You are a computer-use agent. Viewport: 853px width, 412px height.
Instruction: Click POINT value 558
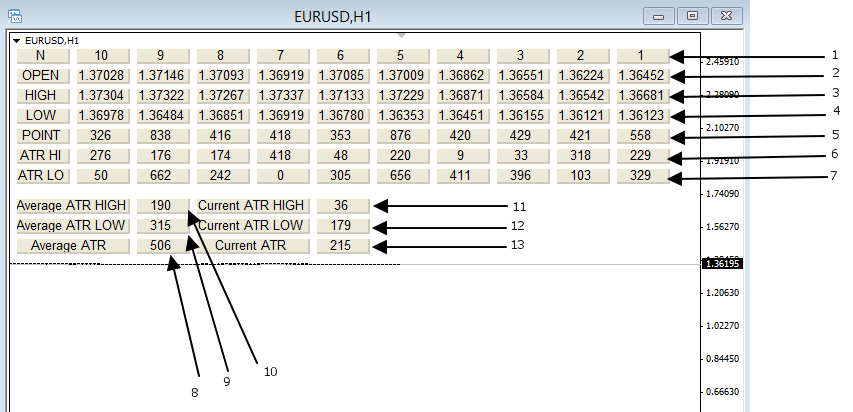tap(643, 136)
